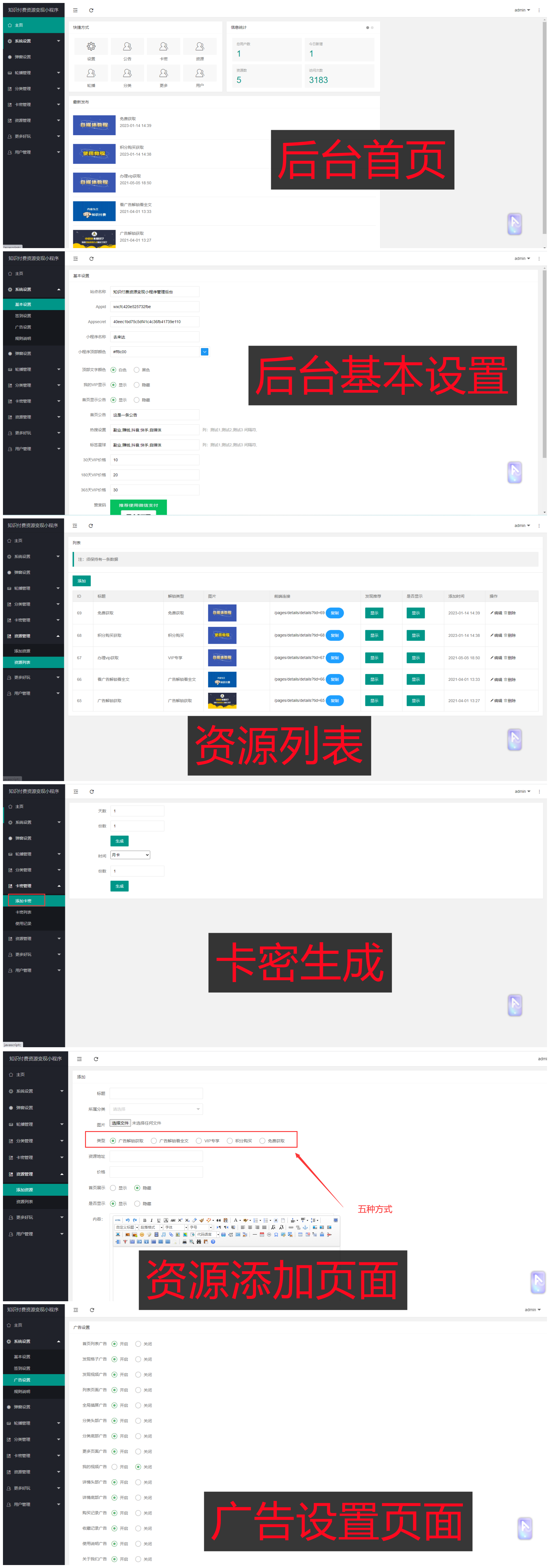Delete resource row 65 广告解锁获取
550x1568 pixels.
tap(510, 701)
